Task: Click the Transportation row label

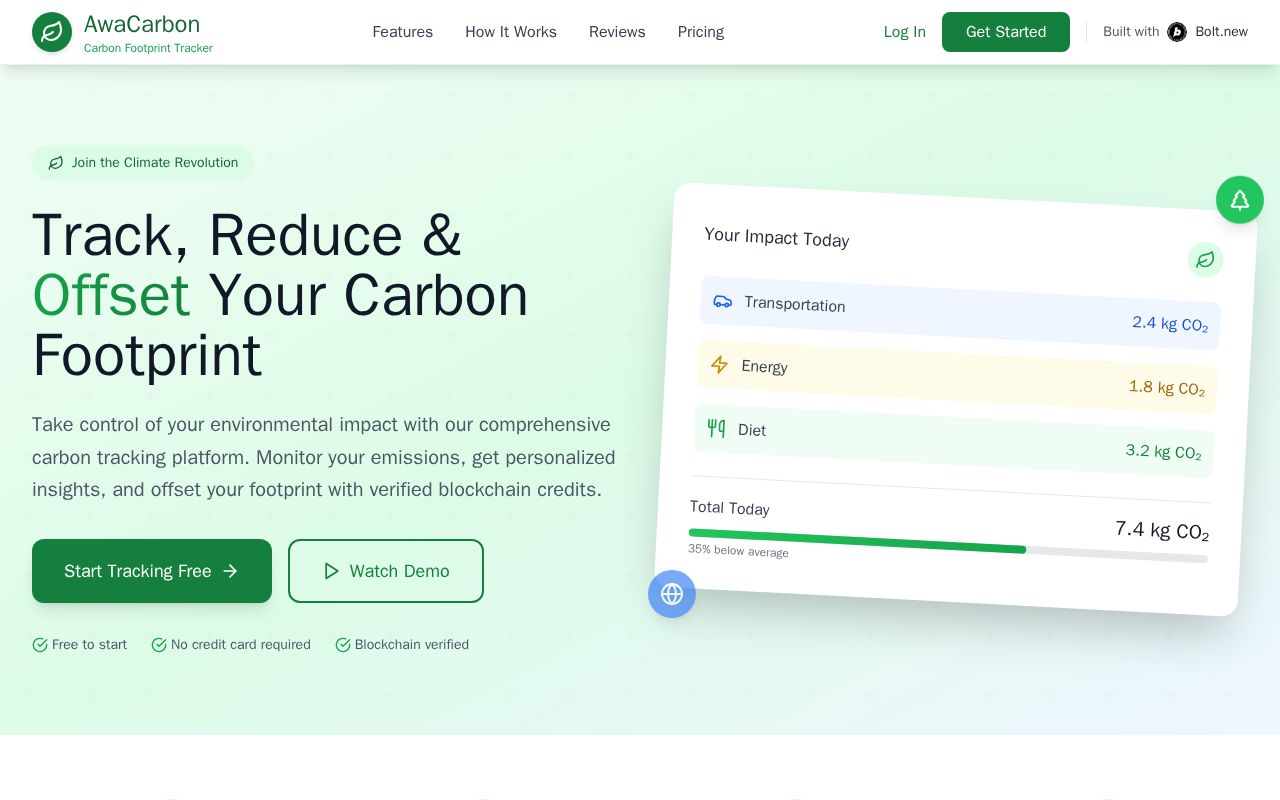Action: (795, 304)
